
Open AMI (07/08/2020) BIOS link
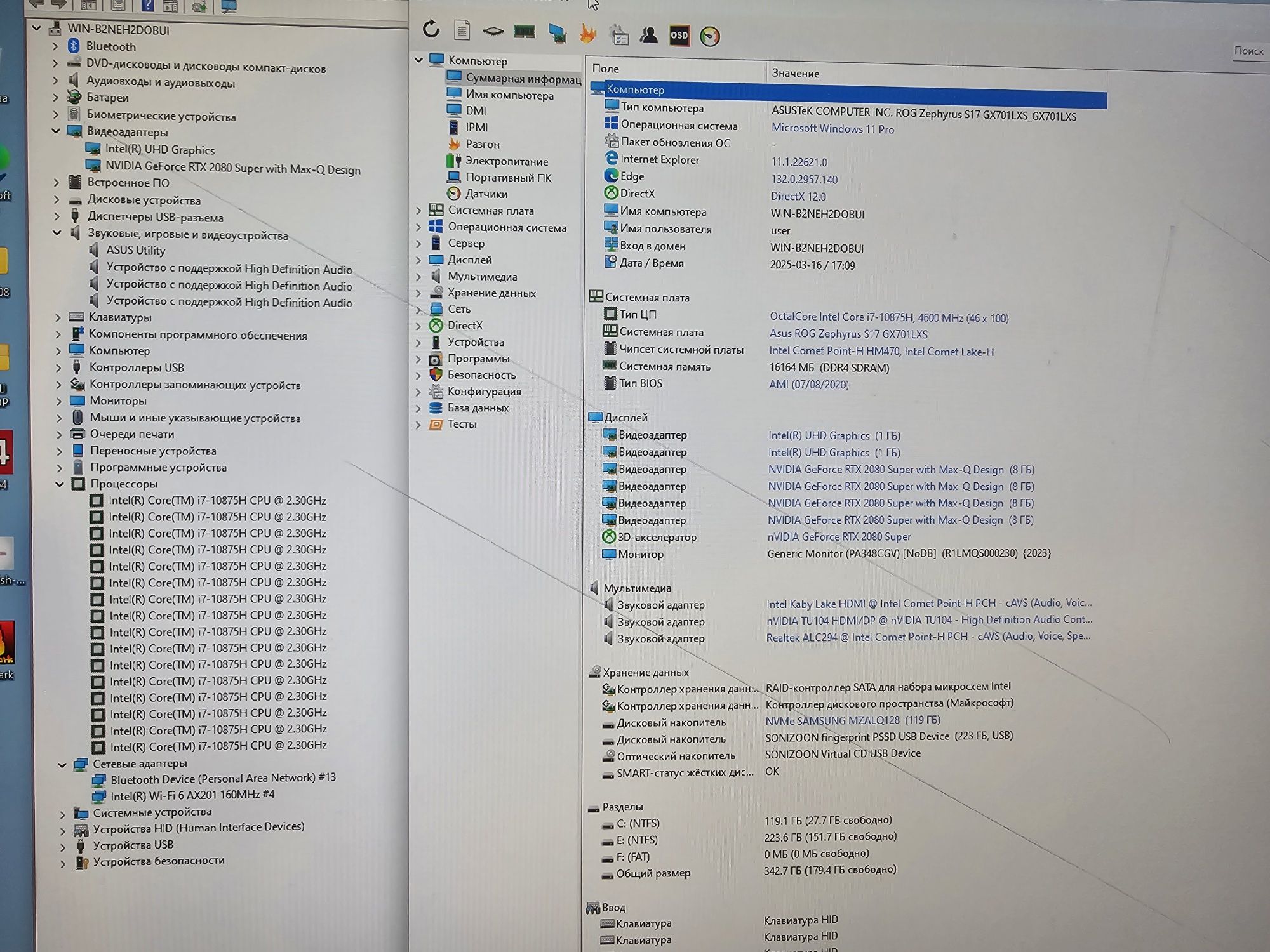[x=809, y=384]
